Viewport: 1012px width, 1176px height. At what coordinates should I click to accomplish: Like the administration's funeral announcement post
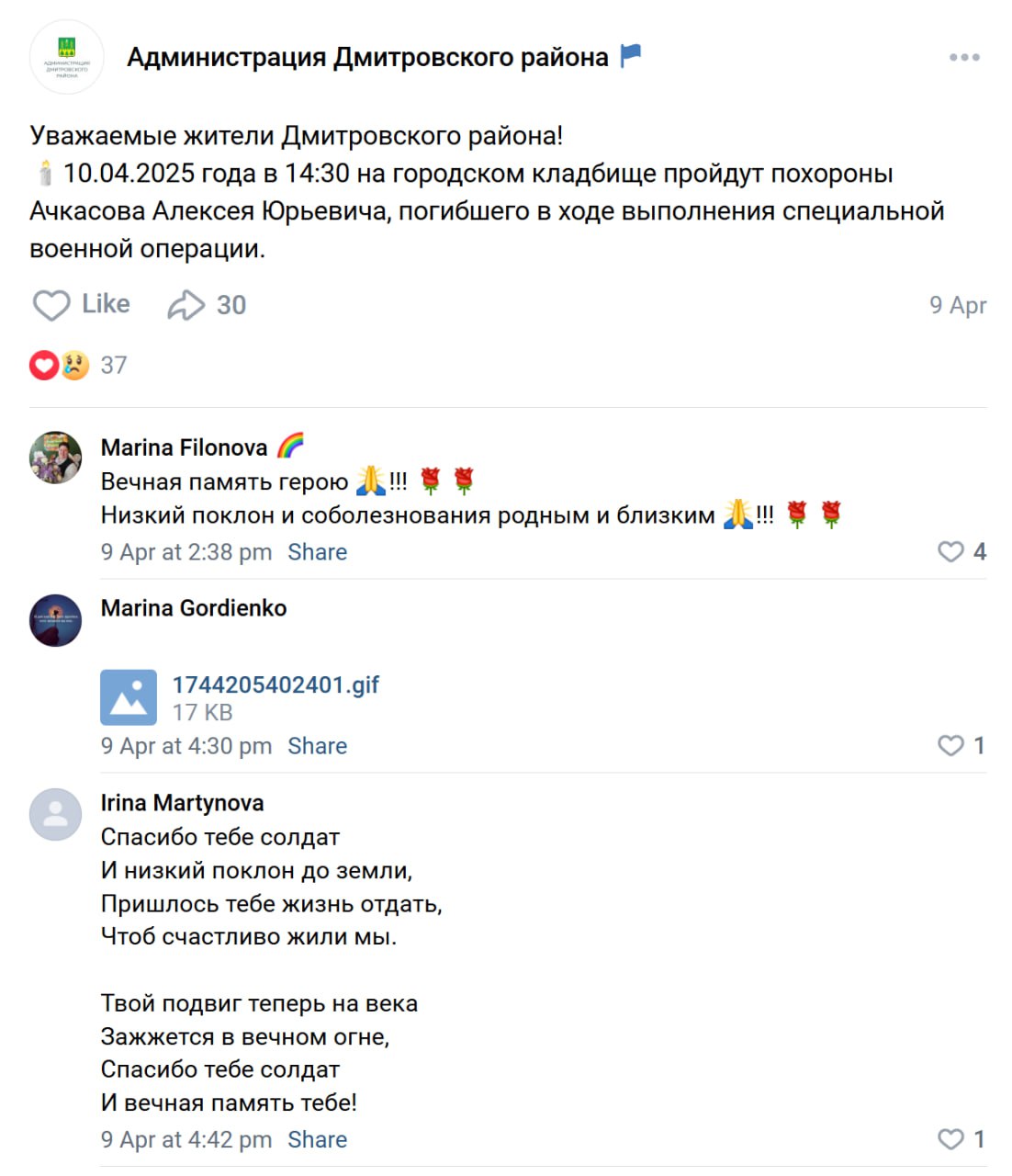coord(81,305)
